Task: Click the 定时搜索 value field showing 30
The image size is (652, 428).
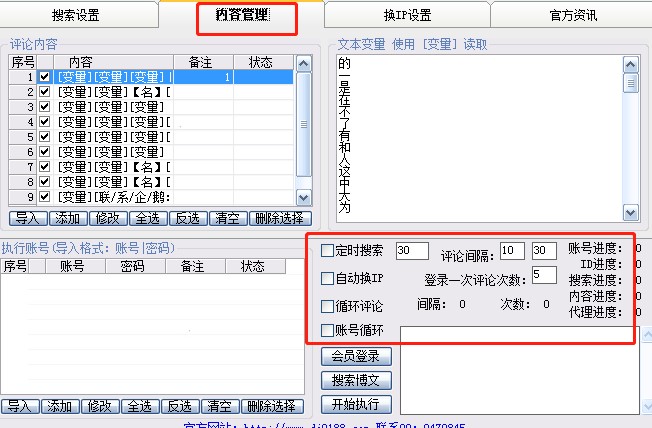Action: (x=412, y=251)
